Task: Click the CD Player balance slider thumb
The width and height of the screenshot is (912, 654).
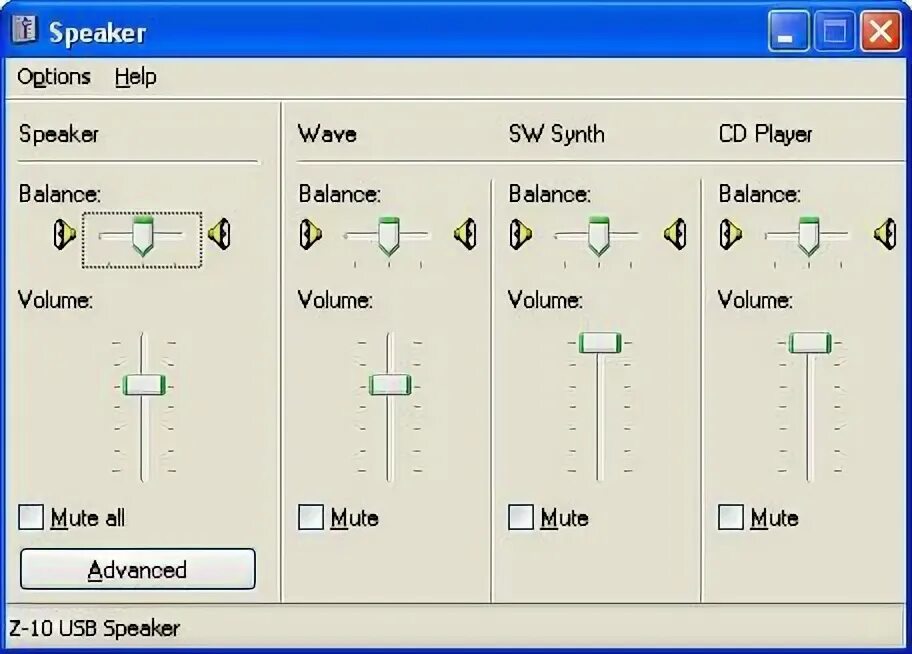Action: point(809,236)
